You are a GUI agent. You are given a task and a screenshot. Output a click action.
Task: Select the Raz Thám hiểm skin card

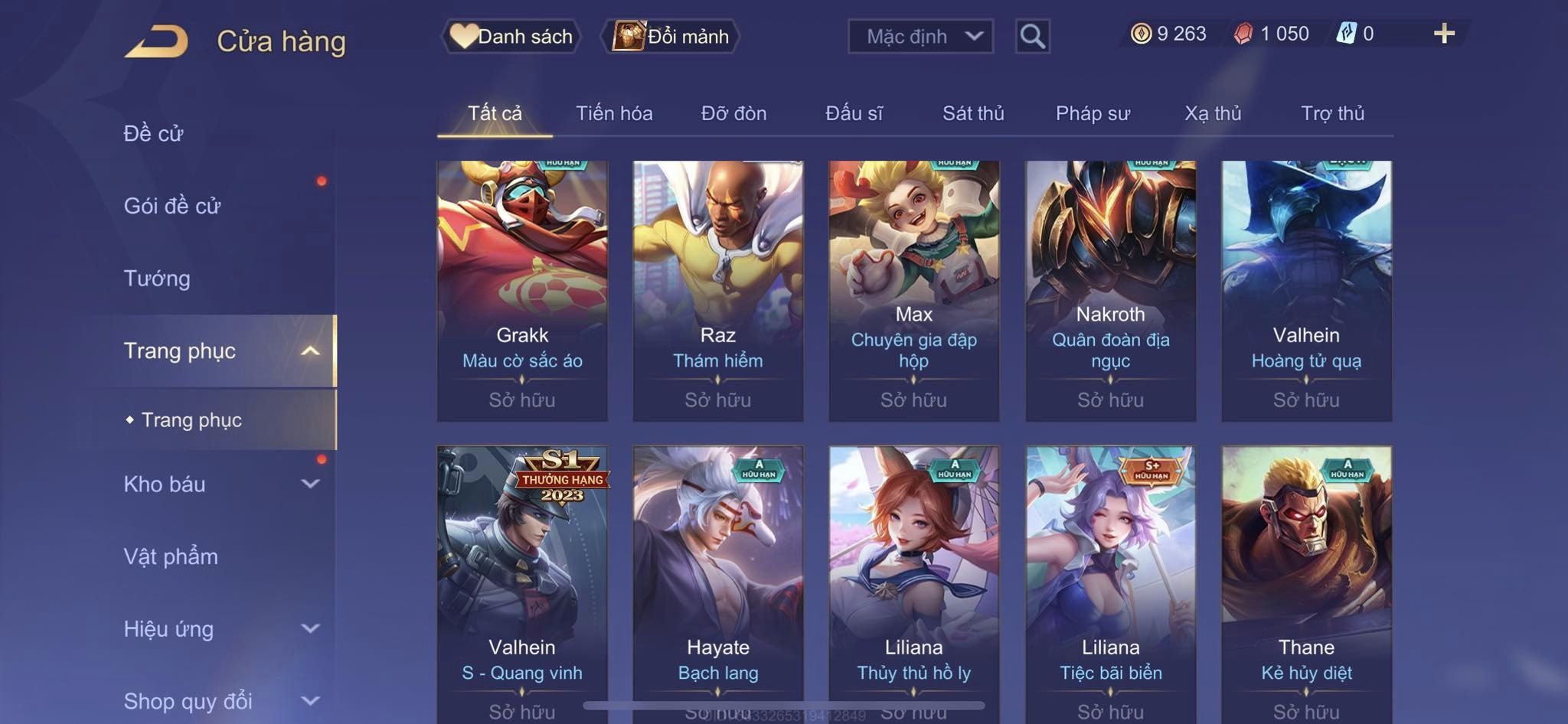[718, 291]
